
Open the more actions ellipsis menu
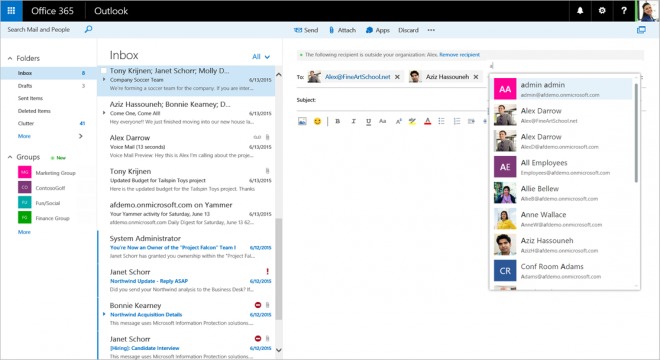431,30
